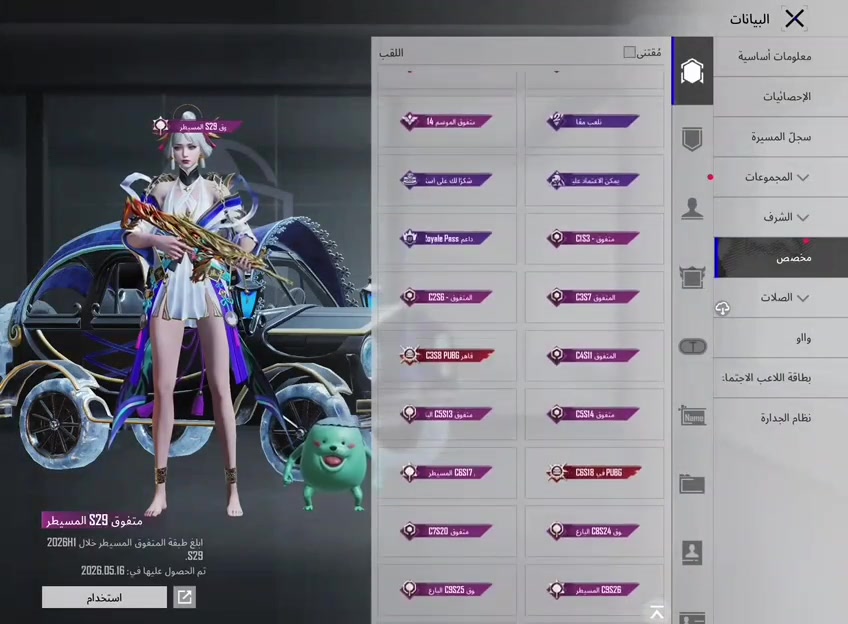Click the back-to-top arrow icon in the title list

pos(657,613)
